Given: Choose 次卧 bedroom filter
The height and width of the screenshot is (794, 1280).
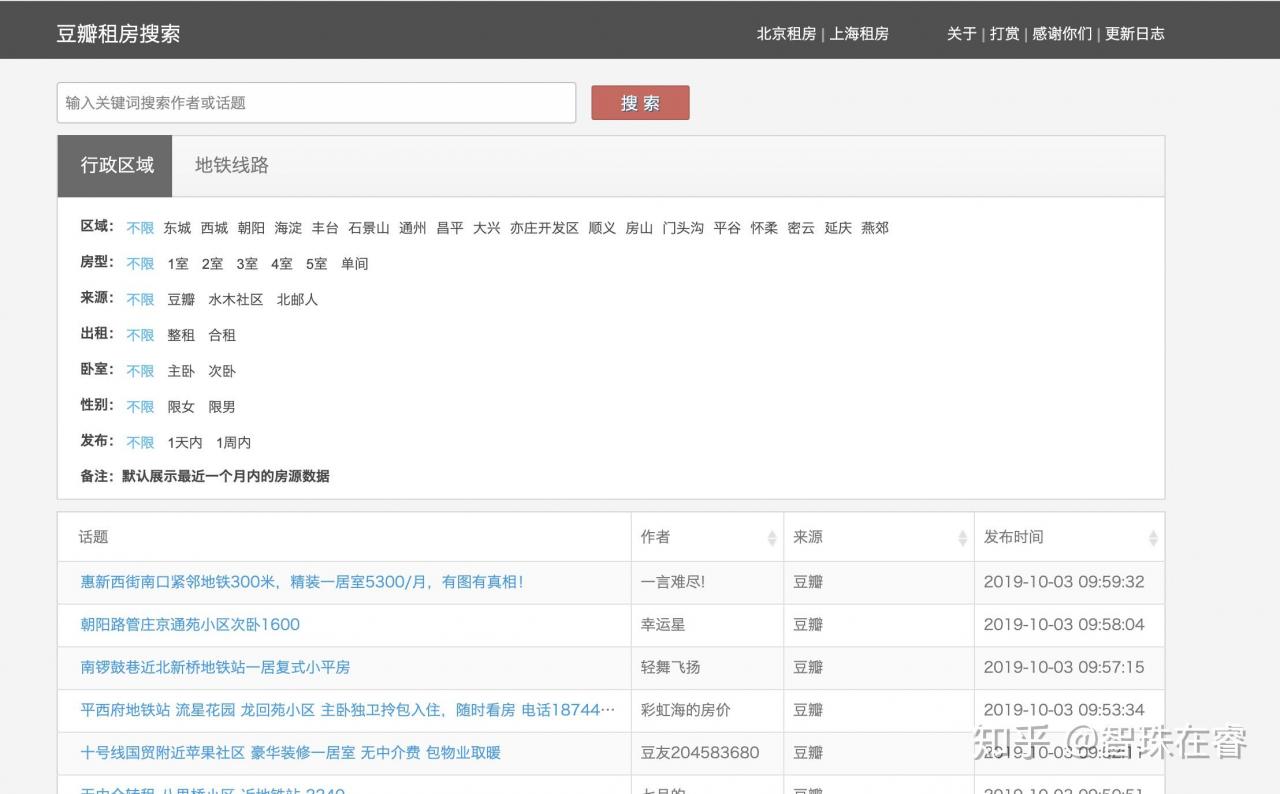Looking at the screenshot, I should pyautogui.click(x=222, y=371).
